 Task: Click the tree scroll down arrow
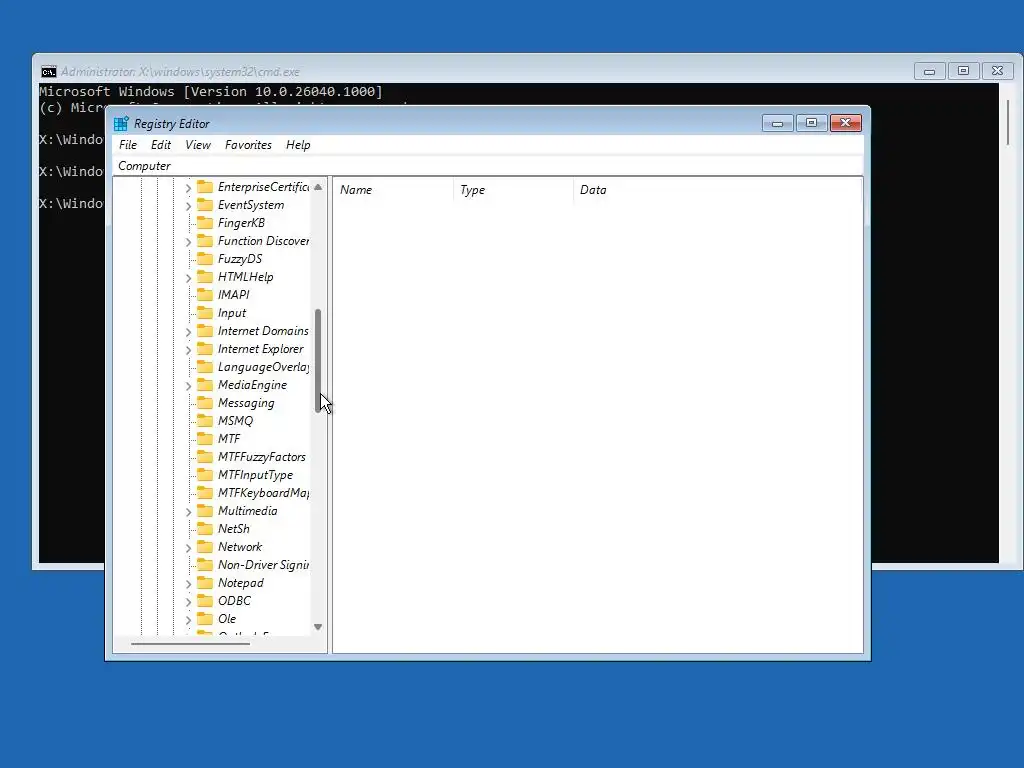[318, 627]
